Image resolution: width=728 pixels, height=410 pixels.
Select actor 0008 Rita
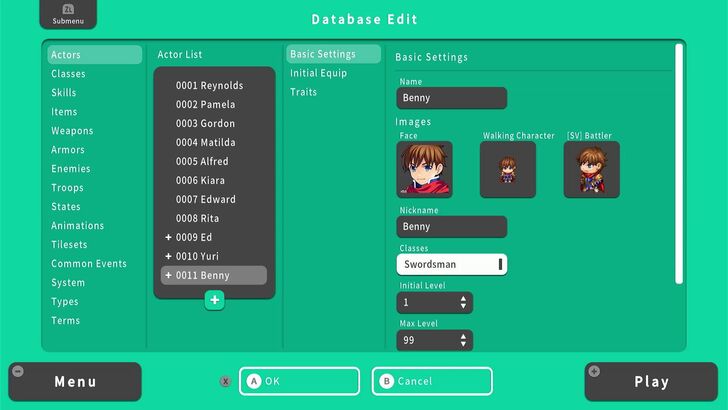point(214,219)
